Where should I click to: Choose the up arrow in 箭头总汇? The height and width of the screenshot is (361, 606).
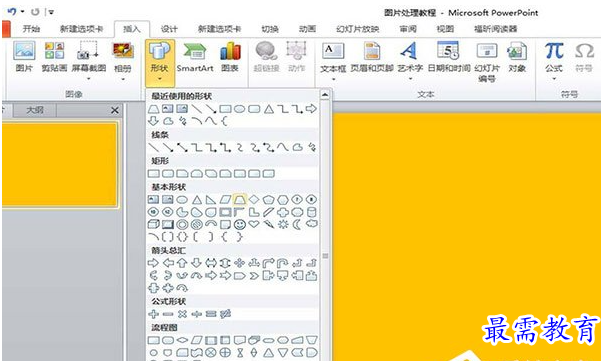(x=182, y=263)
